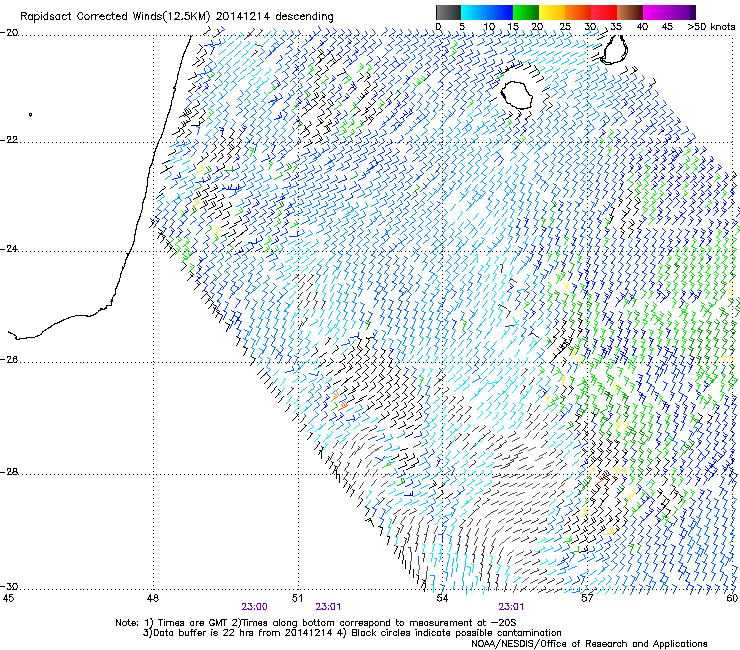Click the magenta 40-45 knots legend segment

click(656, 12)
